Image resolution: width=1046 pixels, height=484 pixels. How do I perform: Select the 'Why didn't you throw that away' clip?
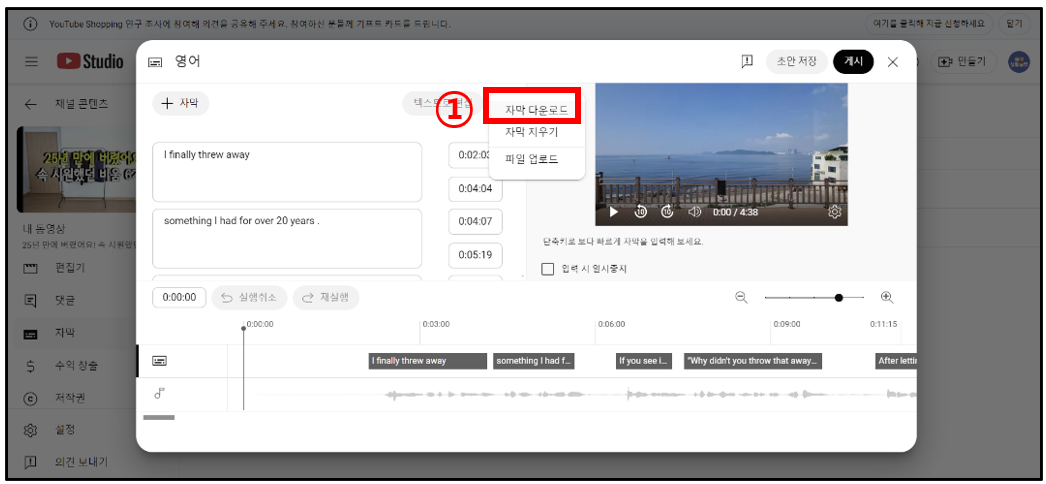[x=752, y=361]
